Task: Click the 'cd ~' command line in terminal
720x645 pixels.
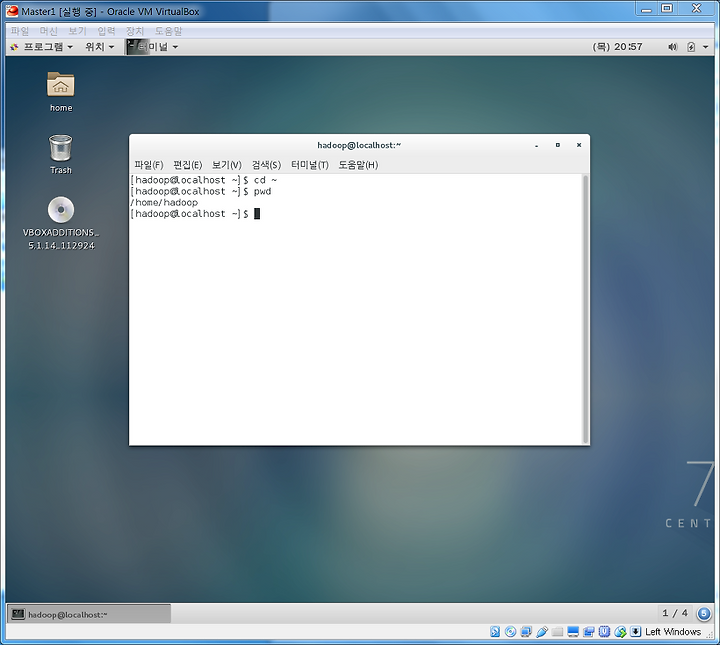Action: point(203,180)
